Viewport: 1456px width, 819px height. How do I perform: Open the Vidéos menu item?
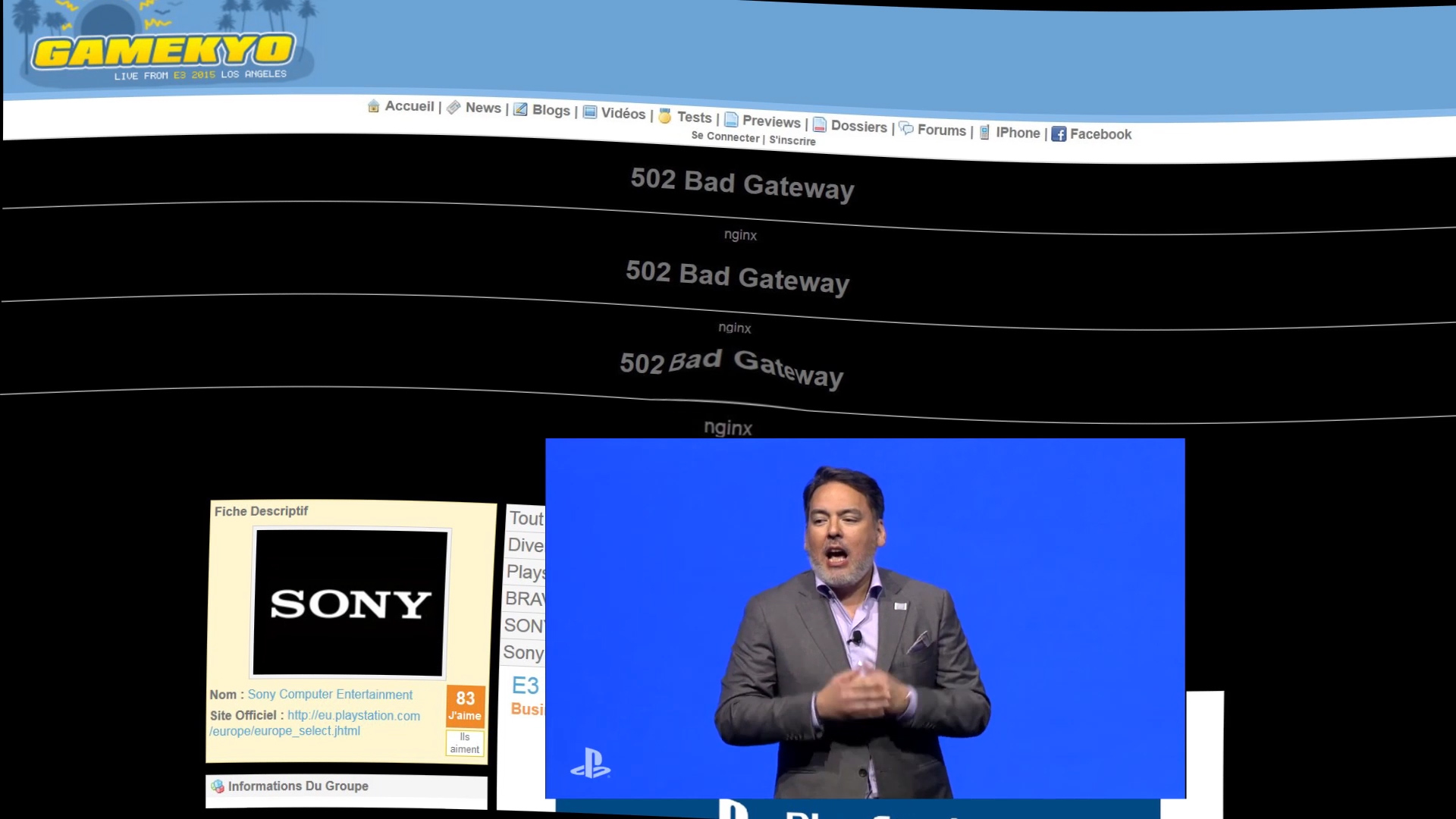pos(623,114)
